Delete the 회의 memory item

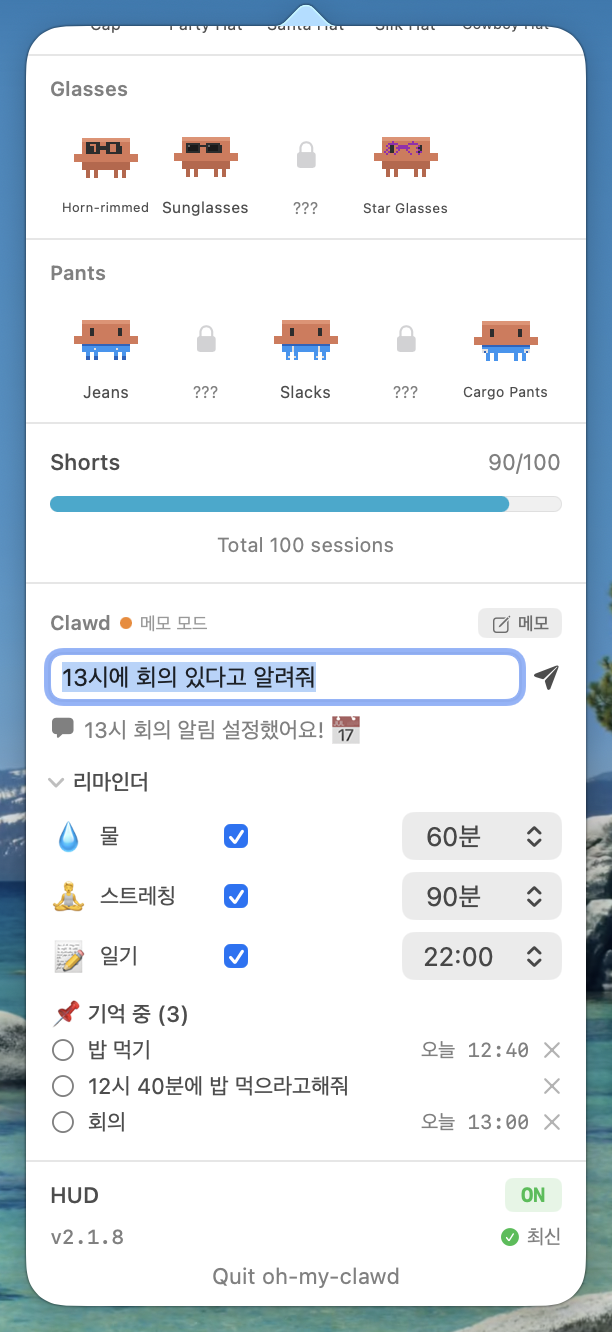click(551, 1123)
